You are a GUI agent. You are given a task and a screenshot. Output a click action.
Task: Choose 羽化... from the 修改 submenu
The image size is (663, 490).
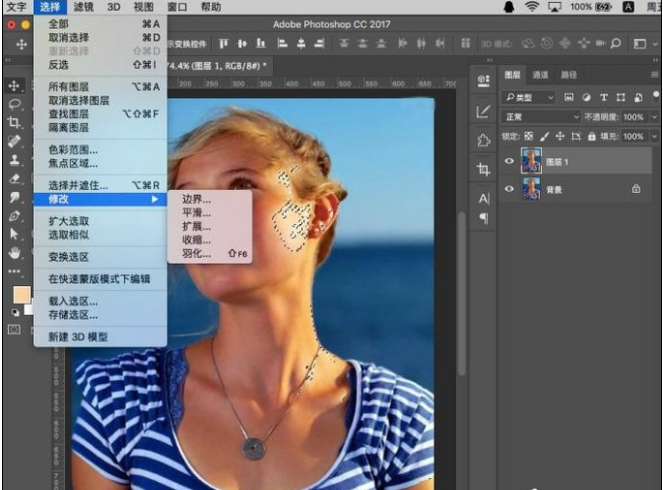click(197, 255)
